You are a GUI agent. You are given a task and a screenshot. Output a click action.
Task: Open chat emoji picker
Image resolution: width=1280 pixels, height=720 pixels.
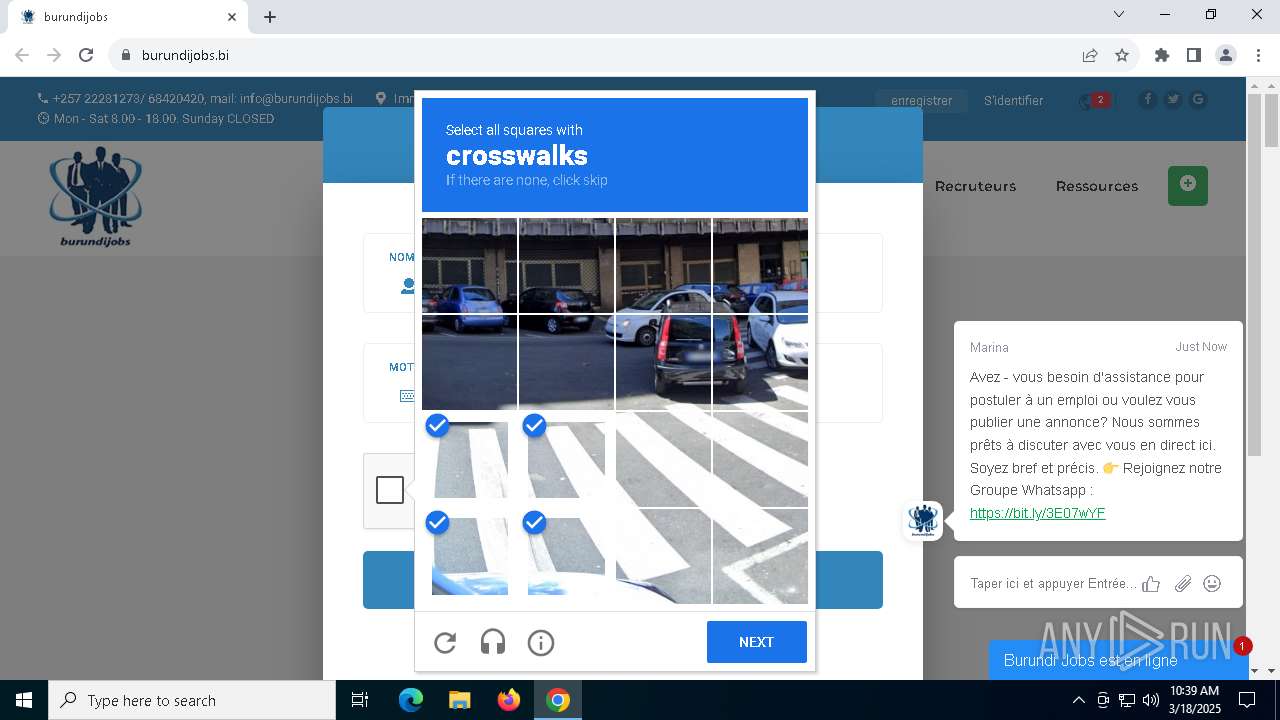(1212, 584)
